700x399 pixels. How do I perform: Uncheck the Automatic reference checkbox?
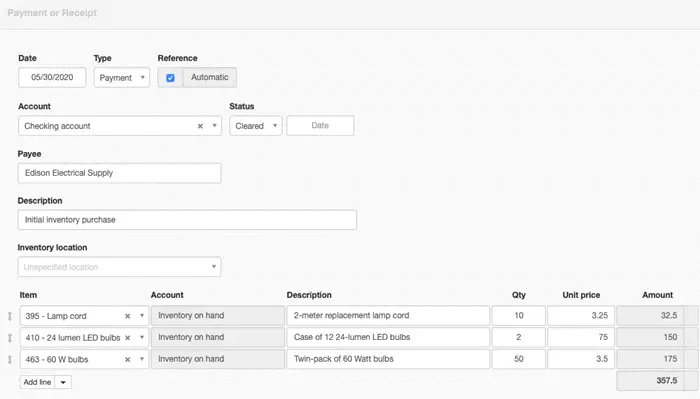click(x=170, y=78)
